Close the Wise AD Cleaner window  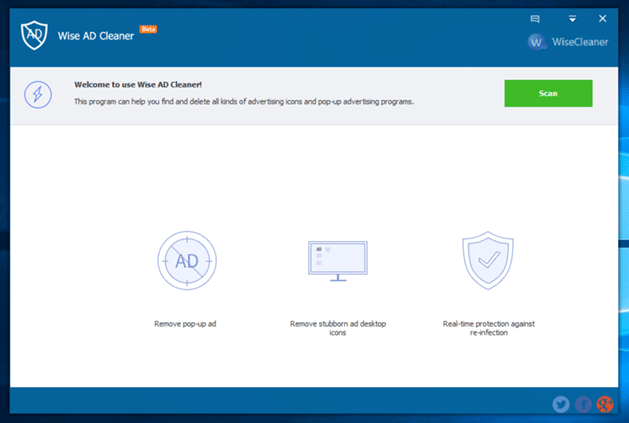[602, 18]
